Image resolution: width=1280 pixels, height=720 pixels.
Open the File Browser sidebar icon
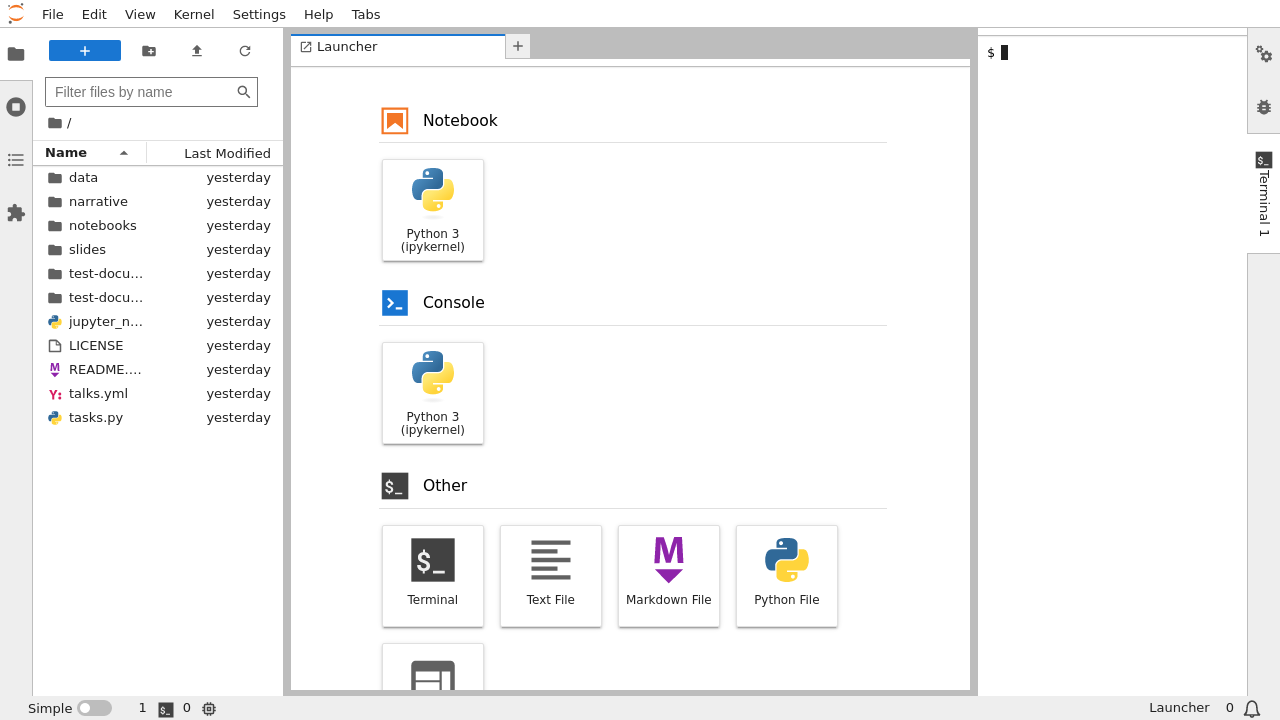(16, 54)
